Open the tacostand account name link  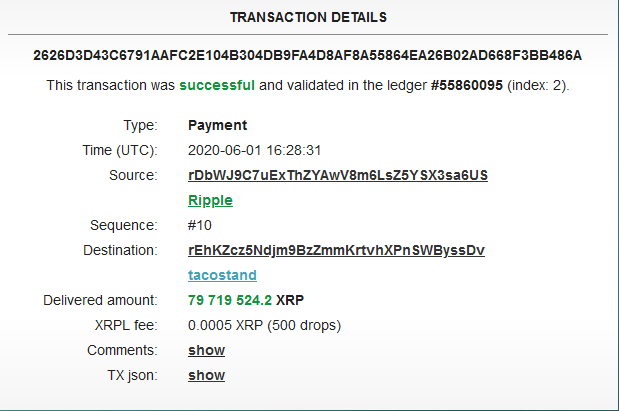point(222,275)
